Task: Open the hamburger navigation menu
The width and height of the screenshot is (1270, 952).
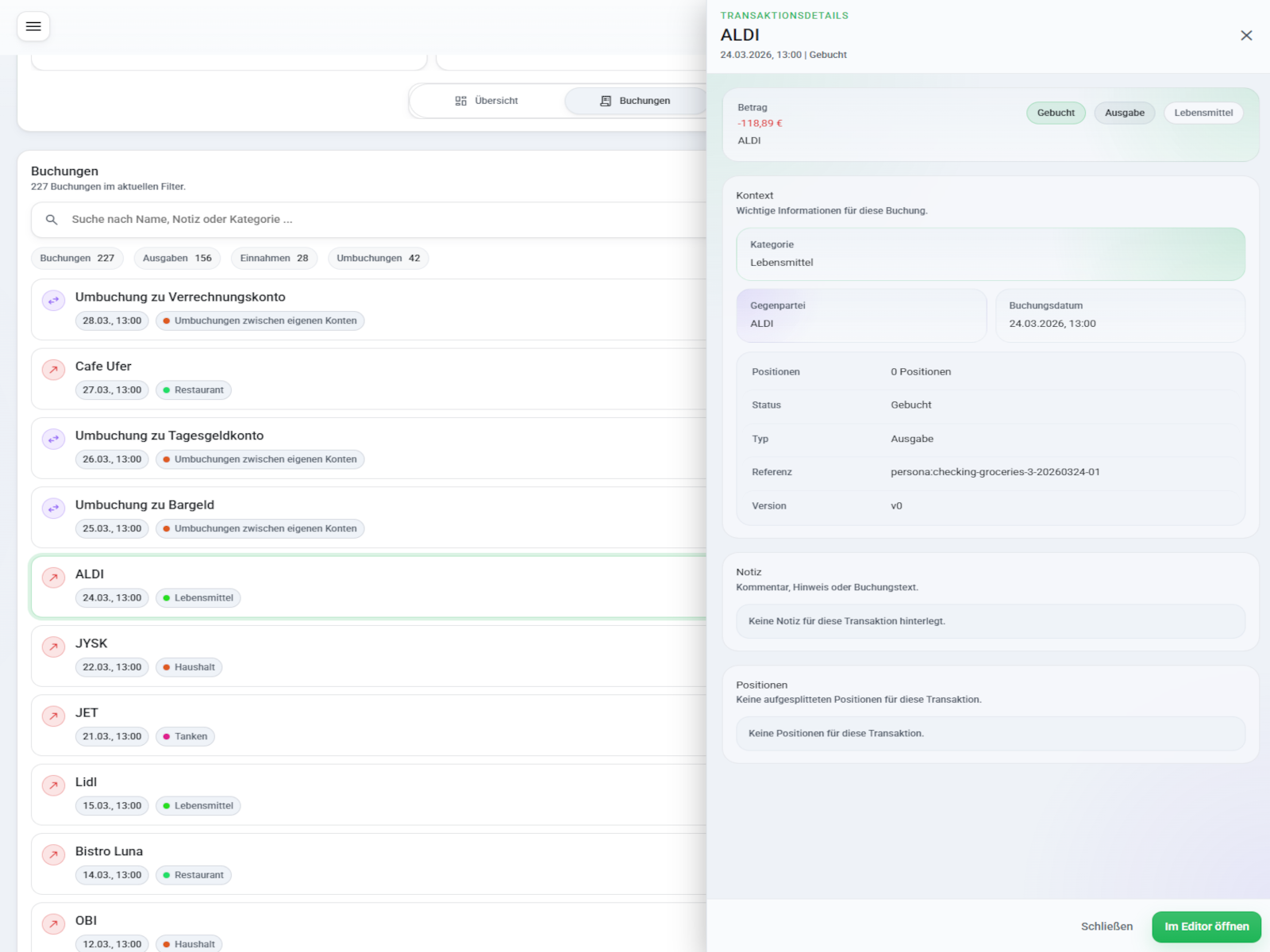Action: pyautogui.click(x=33, y=26)
